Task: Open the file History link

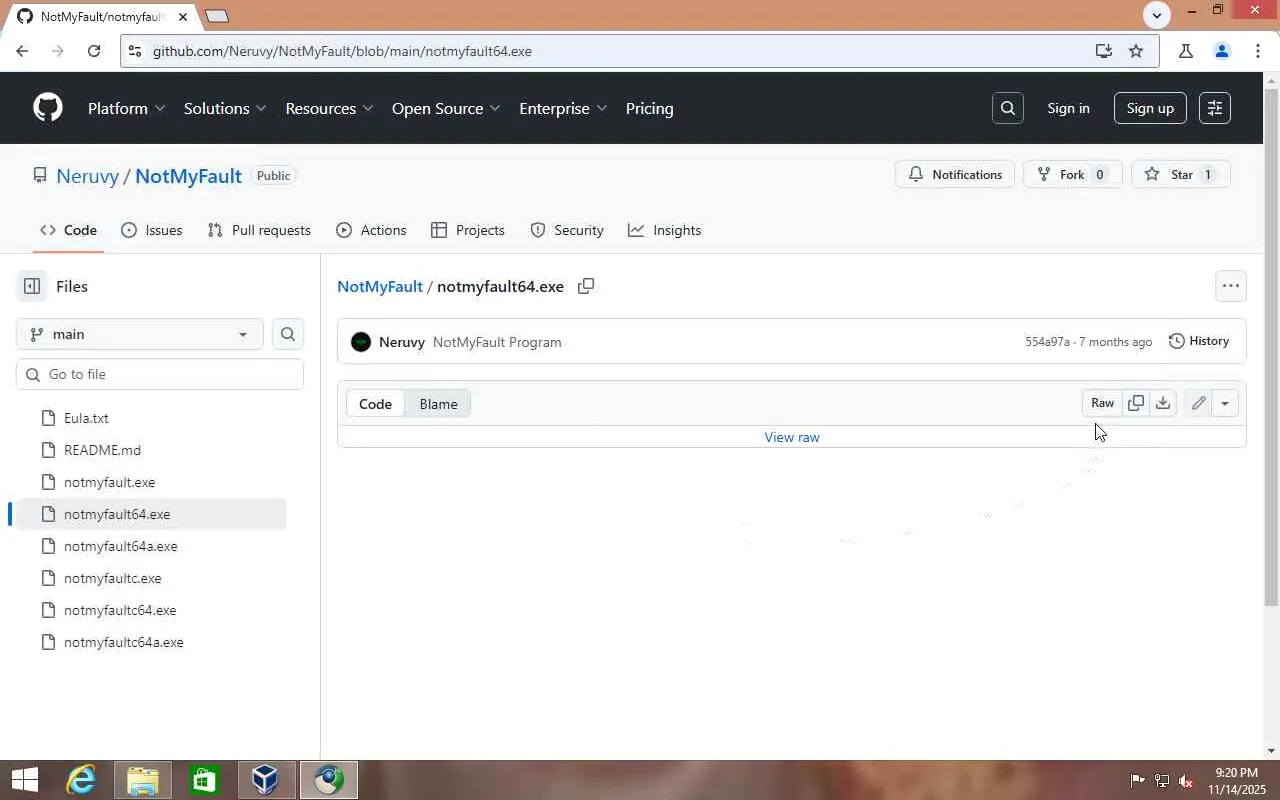Action: [x=1198, y=341]
